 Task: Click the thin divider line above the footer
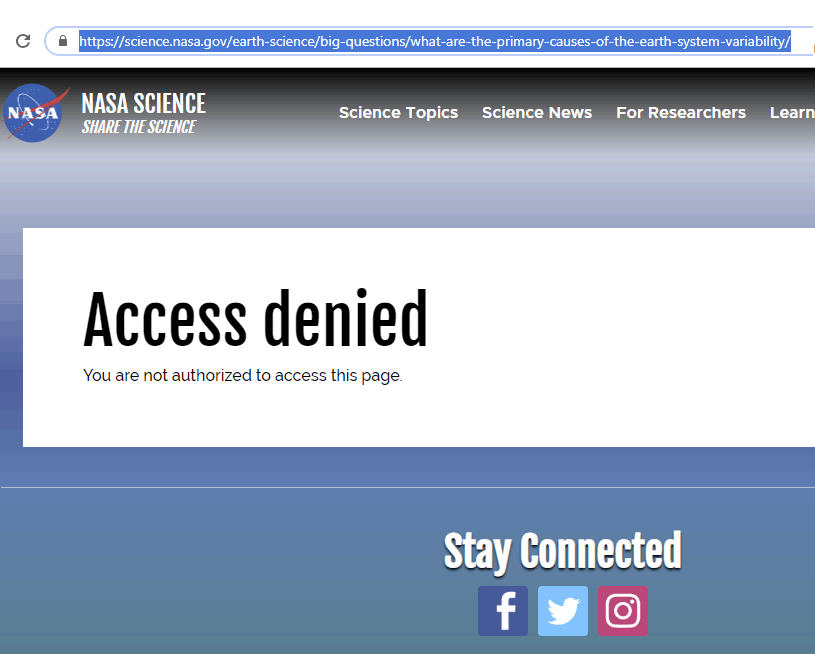pos(408,488)
